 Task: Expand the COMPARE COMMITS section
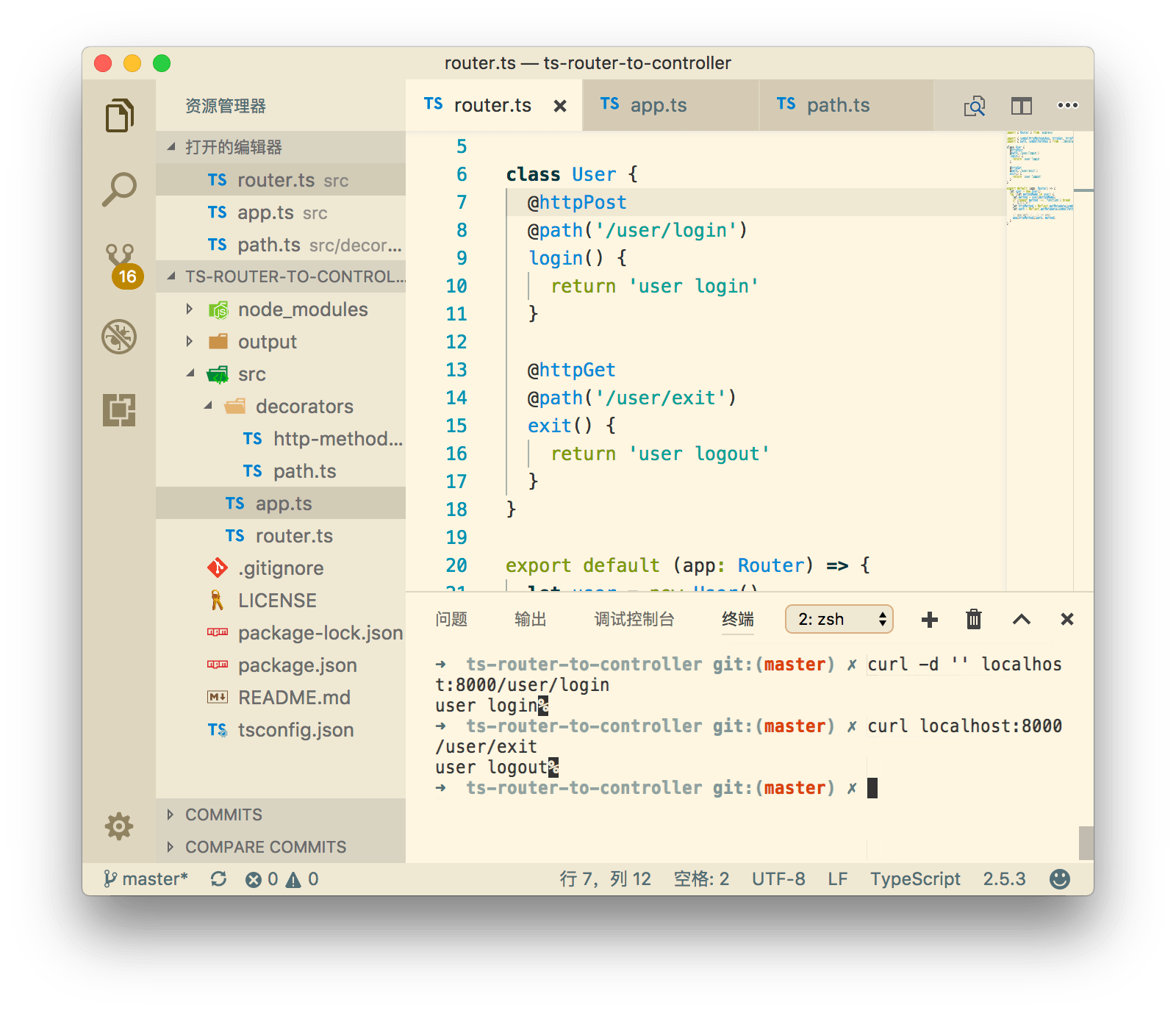pyautogui.click(x=281, y=847)
